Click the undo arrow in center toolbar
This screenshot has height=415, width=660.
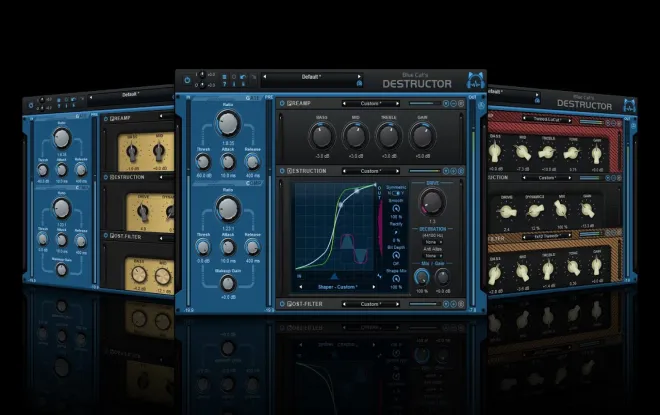(243, 77)
